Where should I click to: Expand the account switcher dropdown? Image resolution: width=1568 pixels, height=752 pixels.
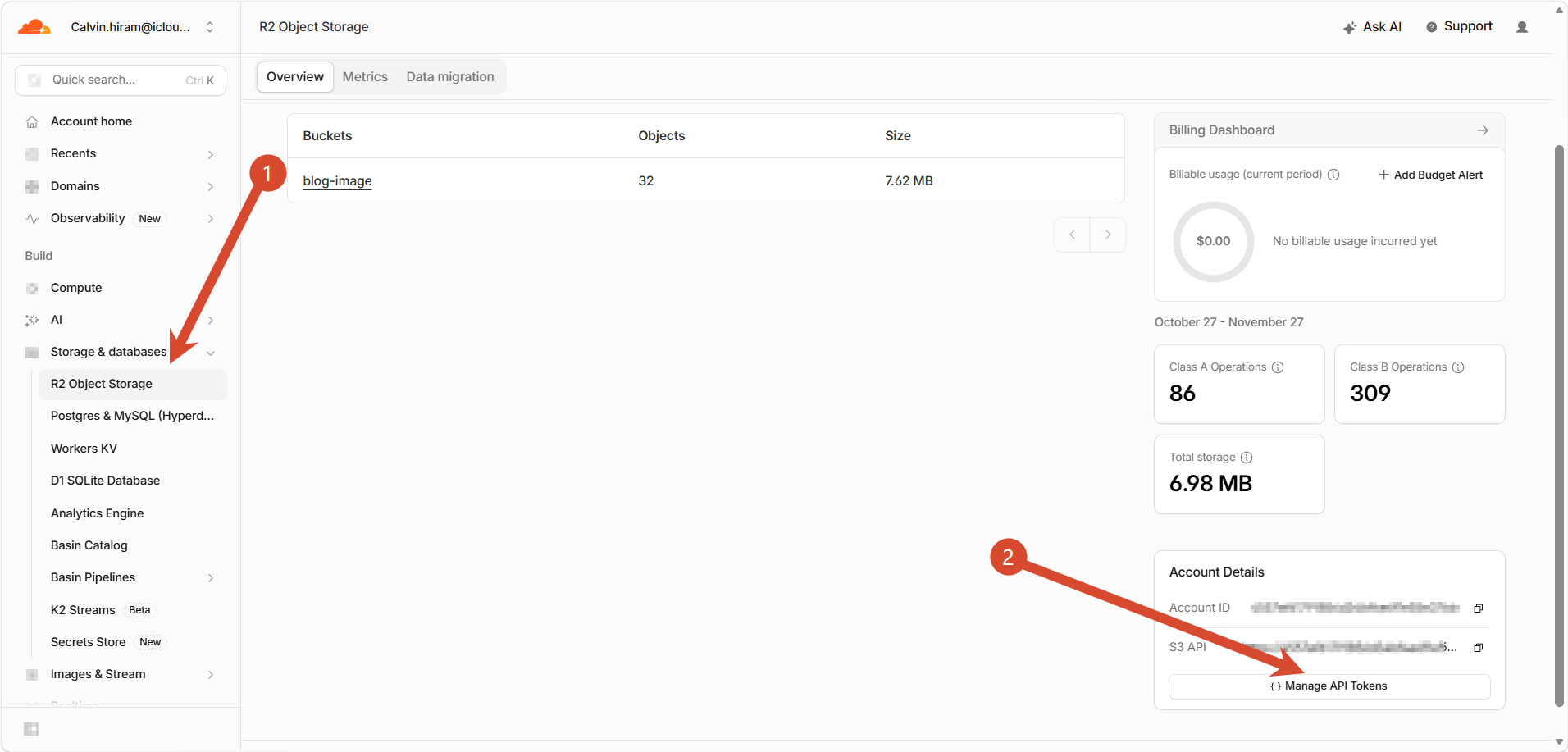(x=210, y=27)
